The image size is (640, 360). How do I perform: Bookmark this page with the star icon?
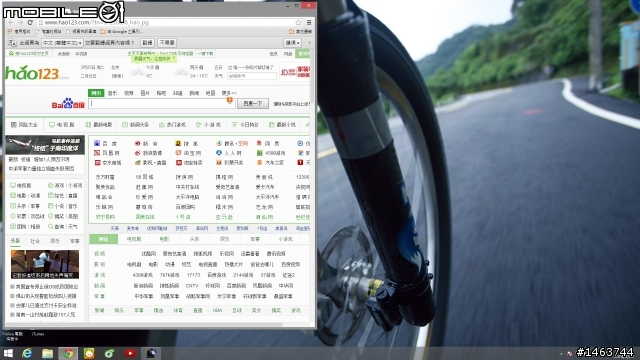[298, 22]
